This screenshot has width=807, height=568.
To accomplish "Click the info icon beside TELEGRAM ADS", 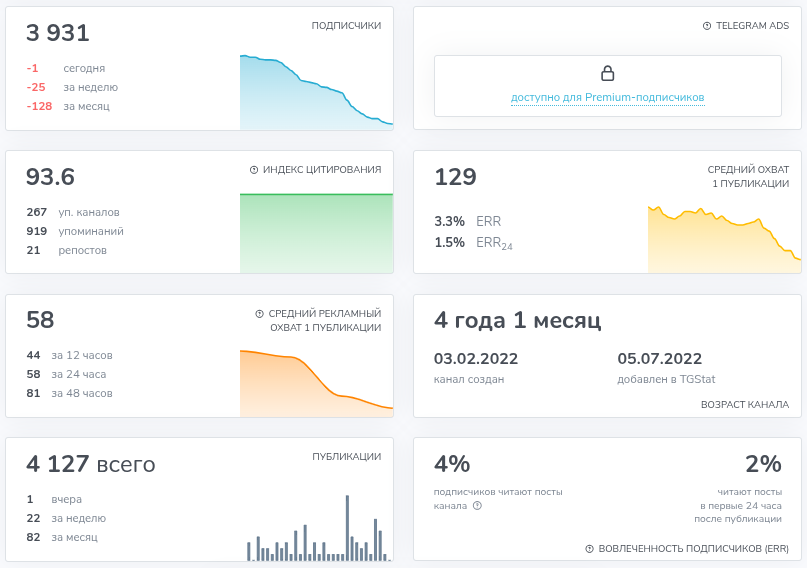I will (707, 26).
